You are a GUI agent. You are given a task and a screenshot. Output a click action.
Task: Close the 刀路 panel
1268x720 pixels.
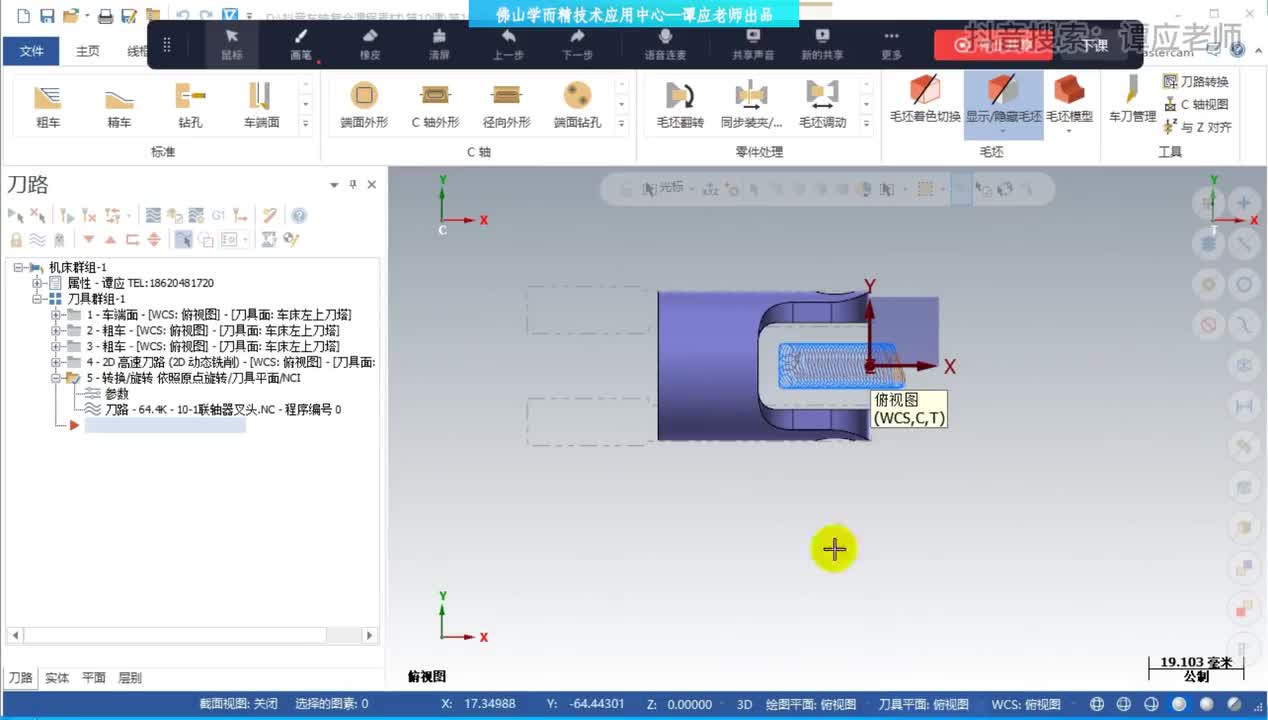[x=372, y=185]
